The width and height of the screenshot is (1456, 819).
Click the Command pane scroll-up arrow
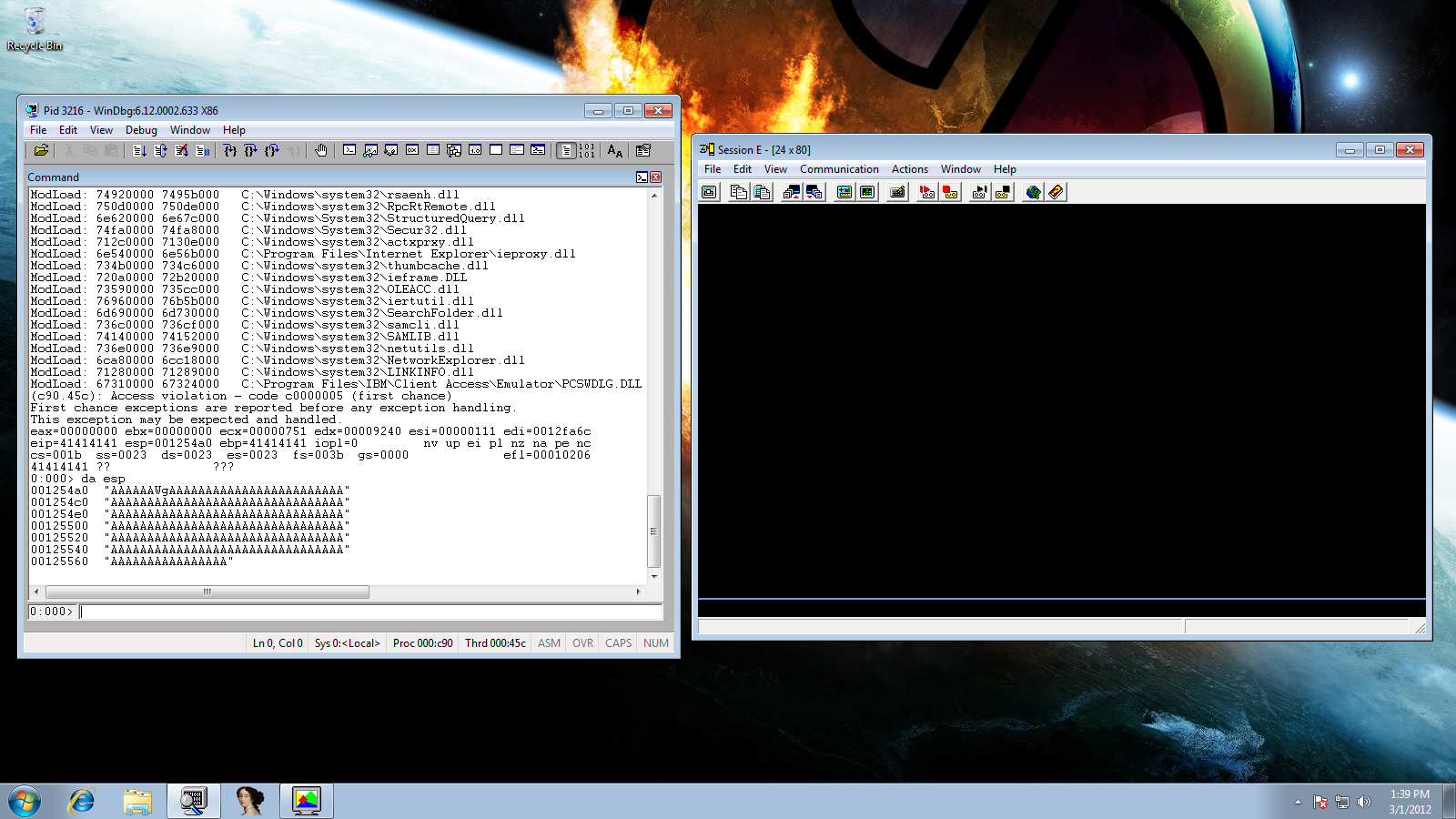coord(653,195)
